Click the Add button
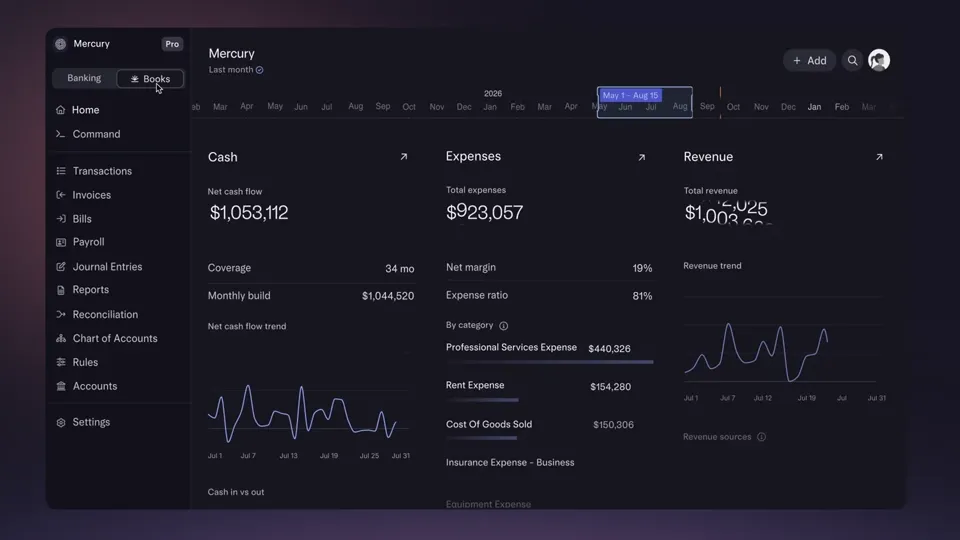 pyautogui.click(x=809, y=60)
